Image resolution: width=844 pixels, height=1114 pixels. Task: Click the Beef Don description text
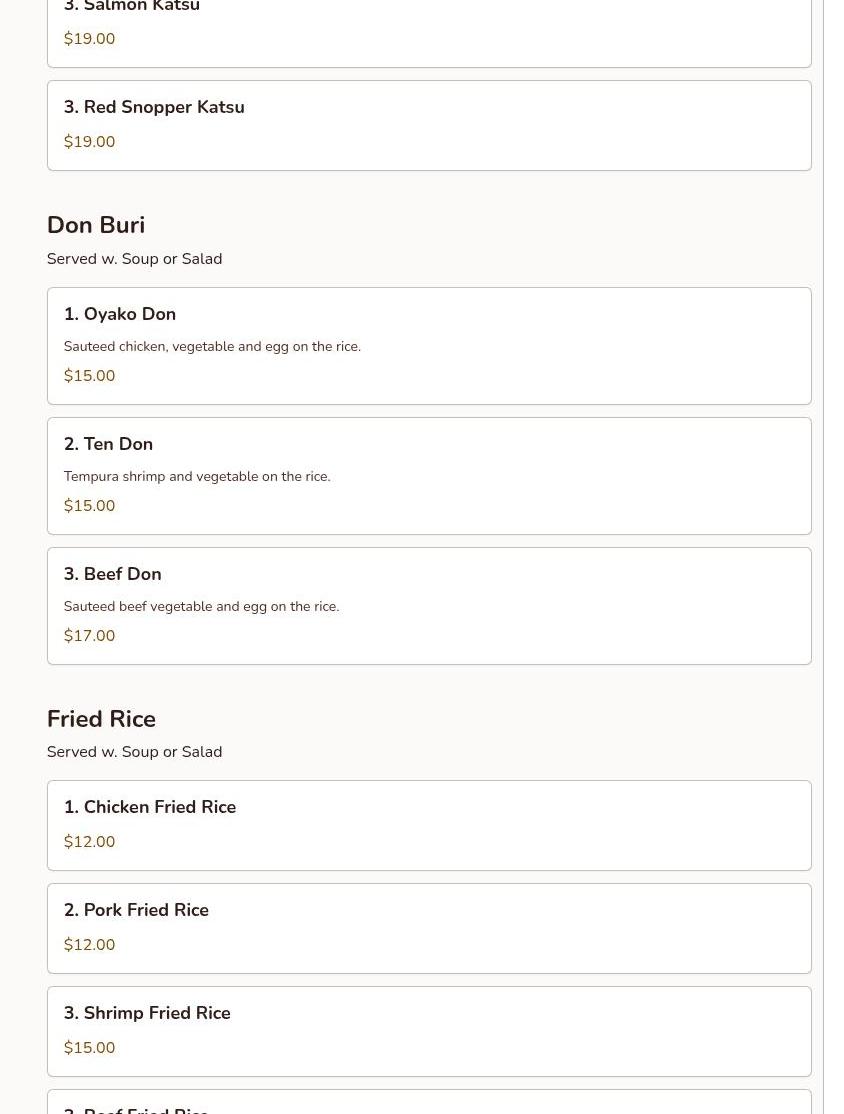pyautogui.click(x=202, y=606)
